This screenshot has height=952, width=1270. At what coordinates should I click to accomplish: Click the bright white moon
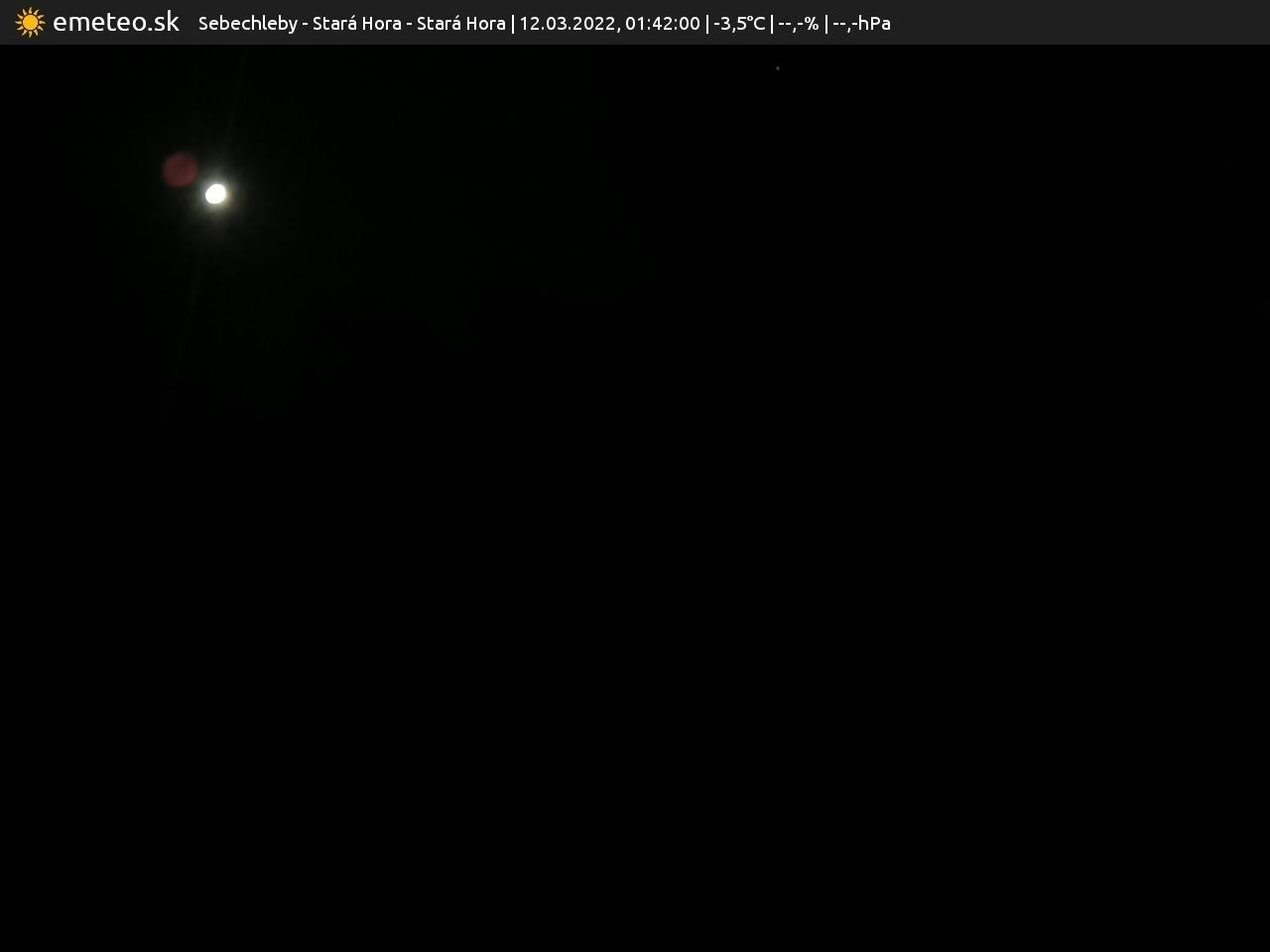click(x=215, y=193)
